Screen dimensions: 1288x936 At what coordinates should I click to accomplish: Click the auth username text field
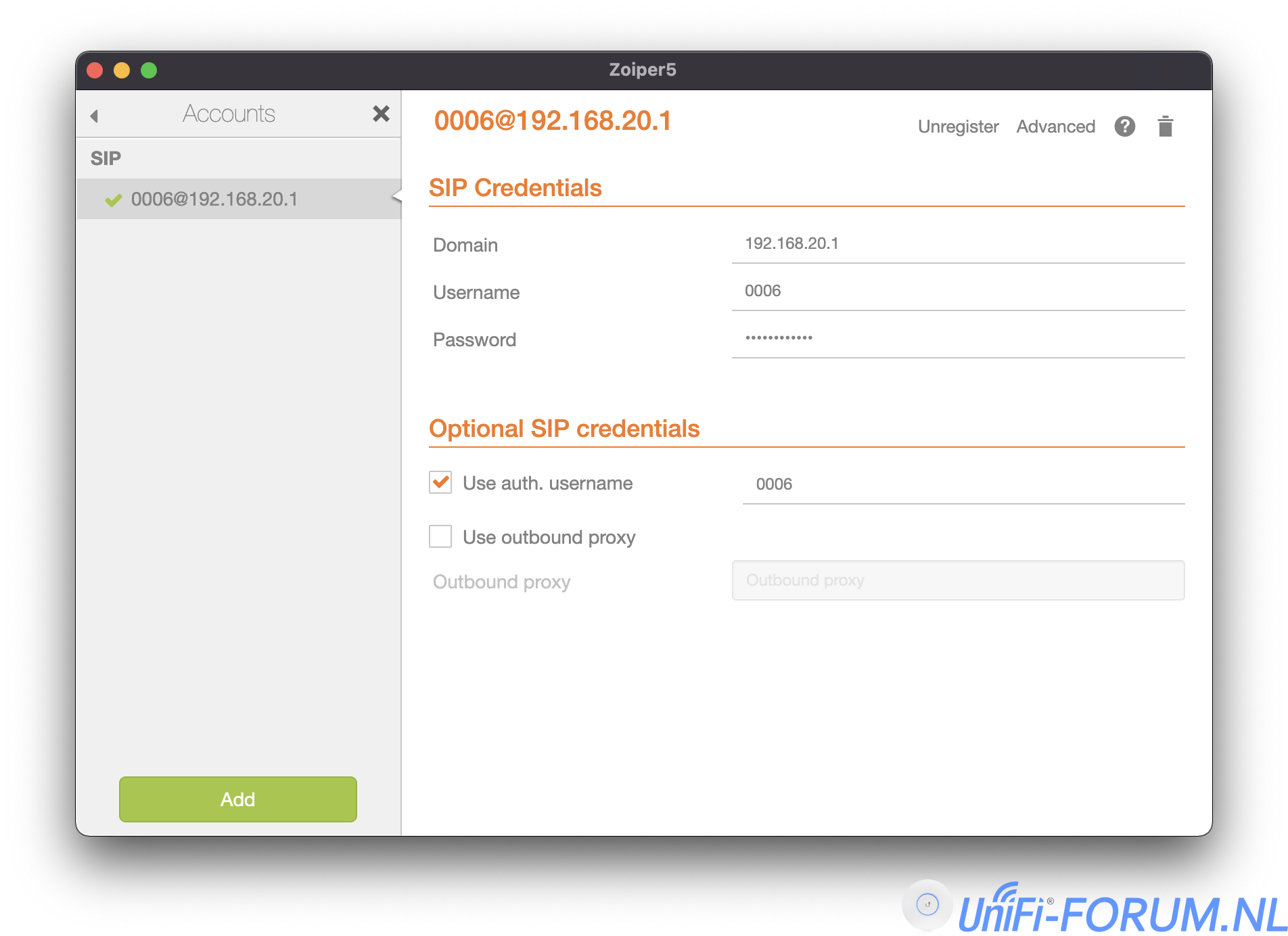(x=963, y=484)
